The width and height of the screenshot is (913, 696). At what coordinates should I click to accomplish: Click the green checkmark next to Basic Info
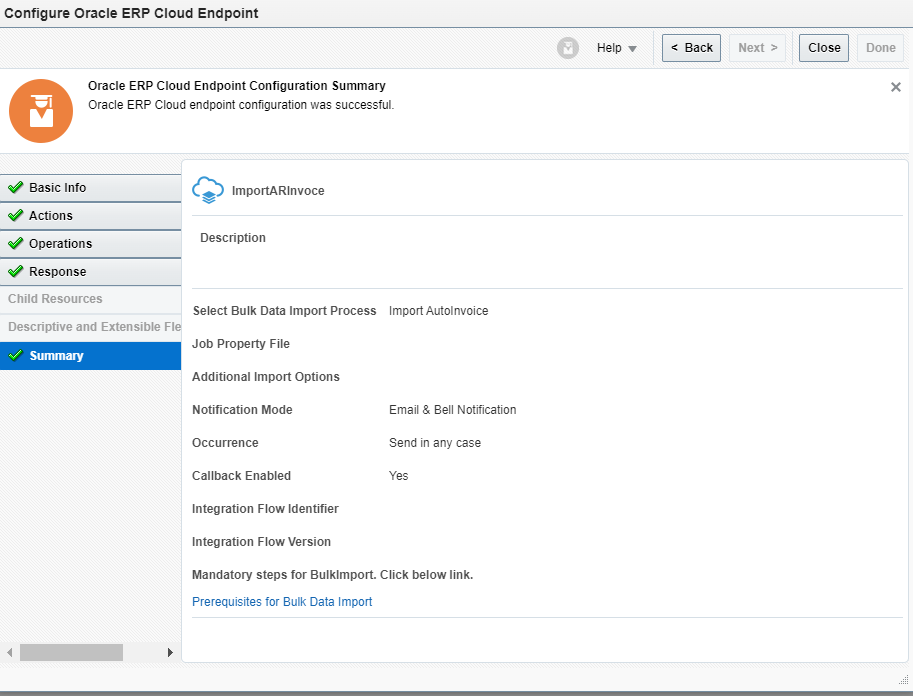tap(17, 187)
